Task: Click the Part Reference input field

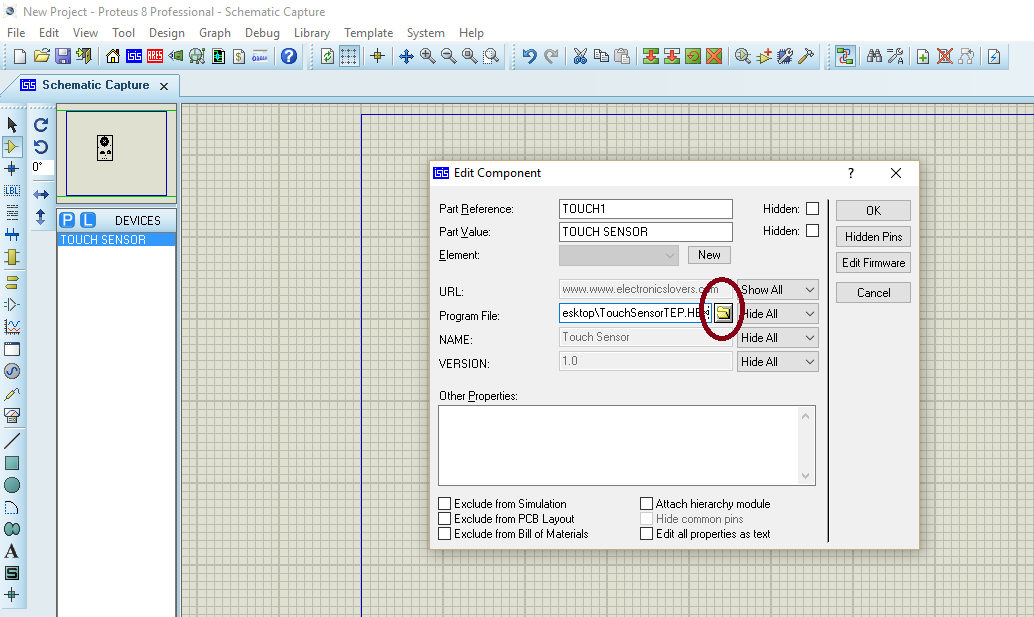Action: pyautogui.click(x=646, y=209)
